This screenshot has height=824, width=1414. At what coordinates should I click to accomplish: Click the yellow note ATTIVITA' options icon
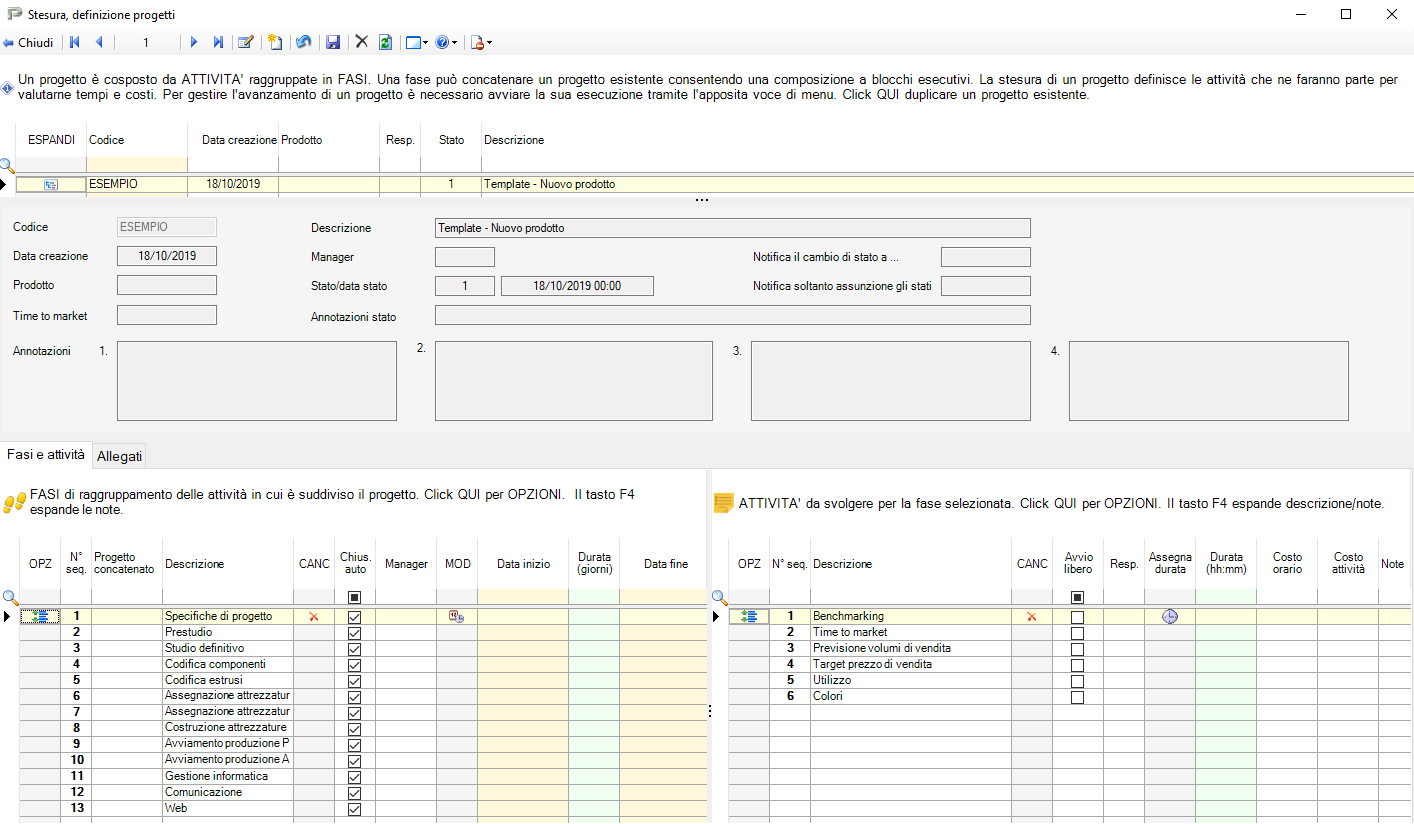pos(723,504)
